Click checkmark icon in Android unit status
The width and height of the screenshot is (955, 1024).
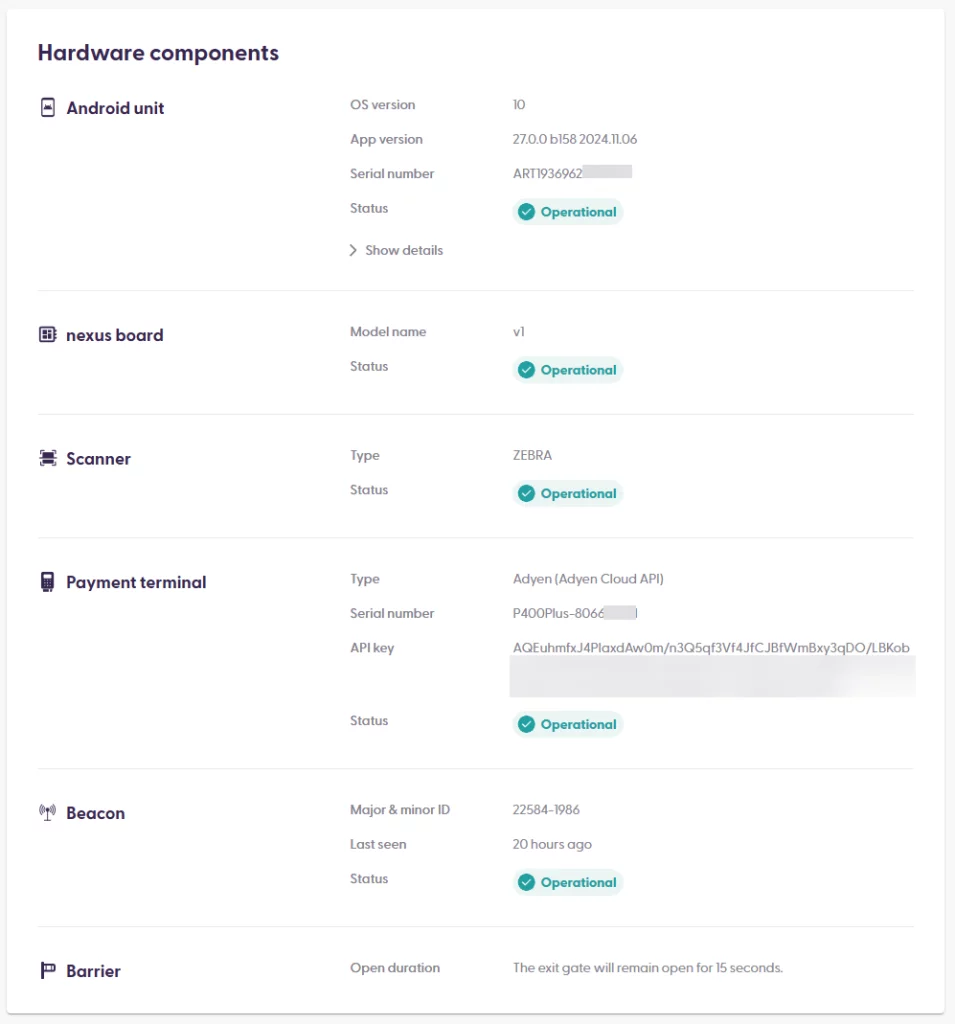526,212
